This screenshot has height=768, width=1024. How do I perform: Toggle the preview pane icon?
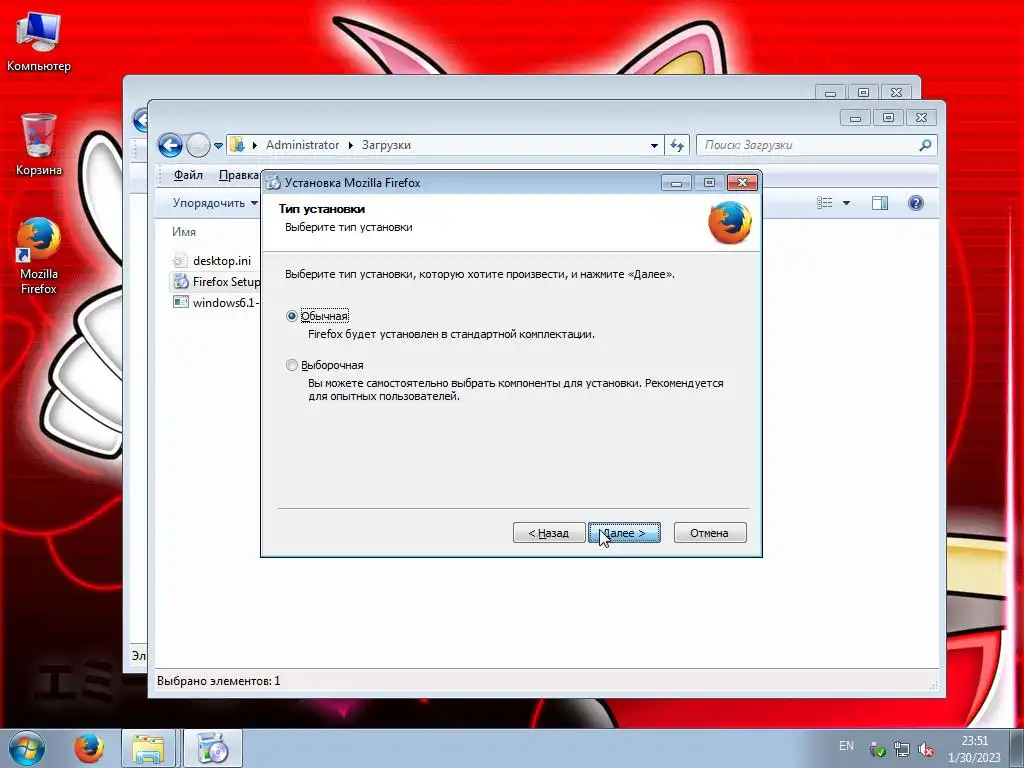[880, 203]
